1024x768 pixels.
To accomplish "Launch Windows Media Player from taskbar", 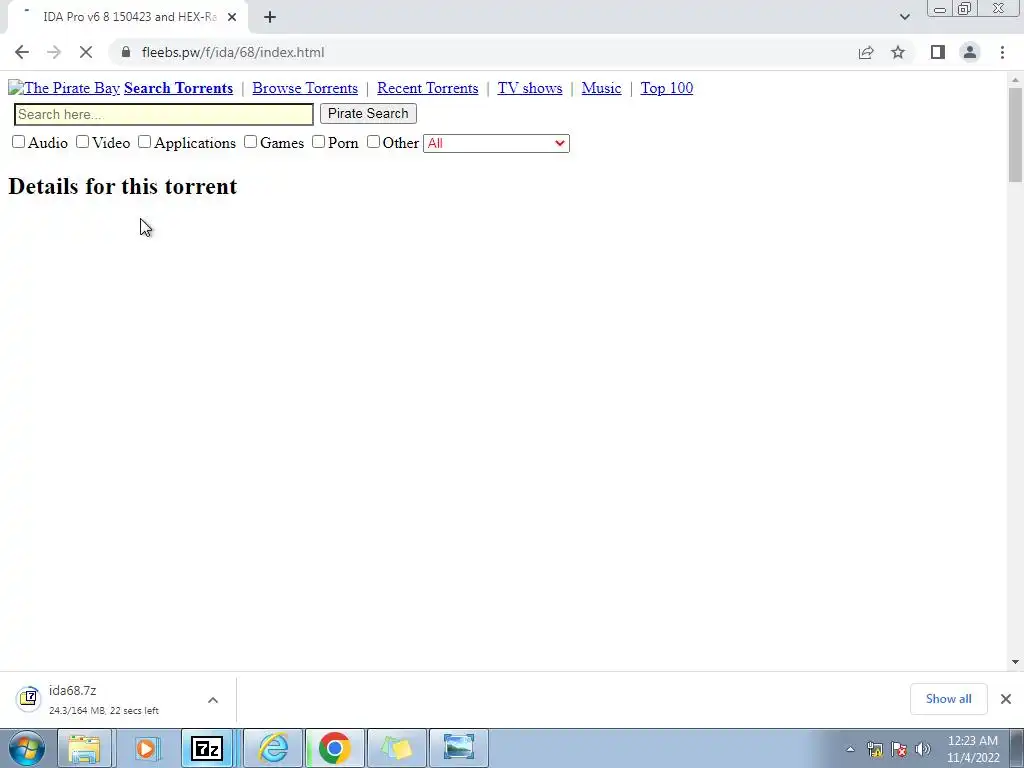I will click(147, 748).
